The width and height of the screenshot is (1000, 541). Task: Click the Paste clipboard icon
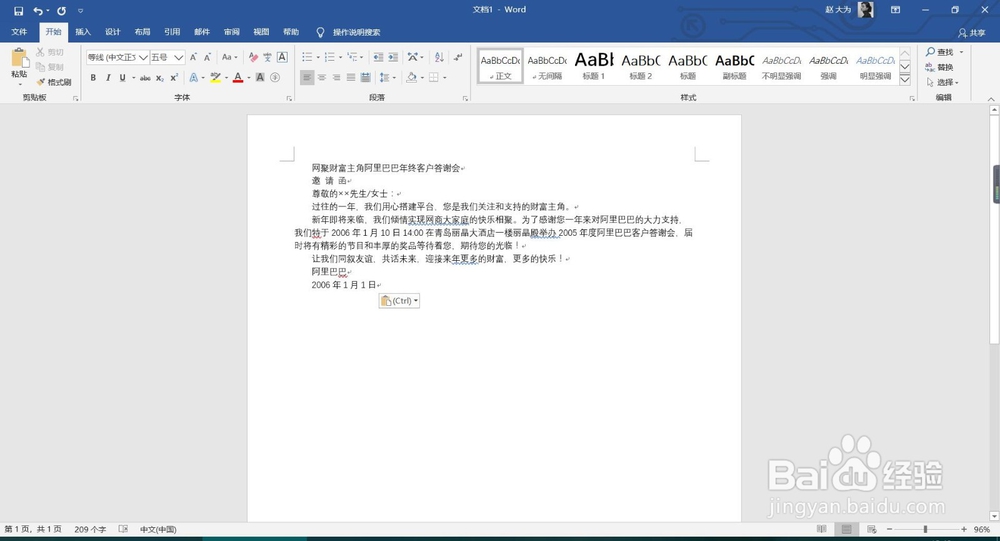tap(20, 59)
